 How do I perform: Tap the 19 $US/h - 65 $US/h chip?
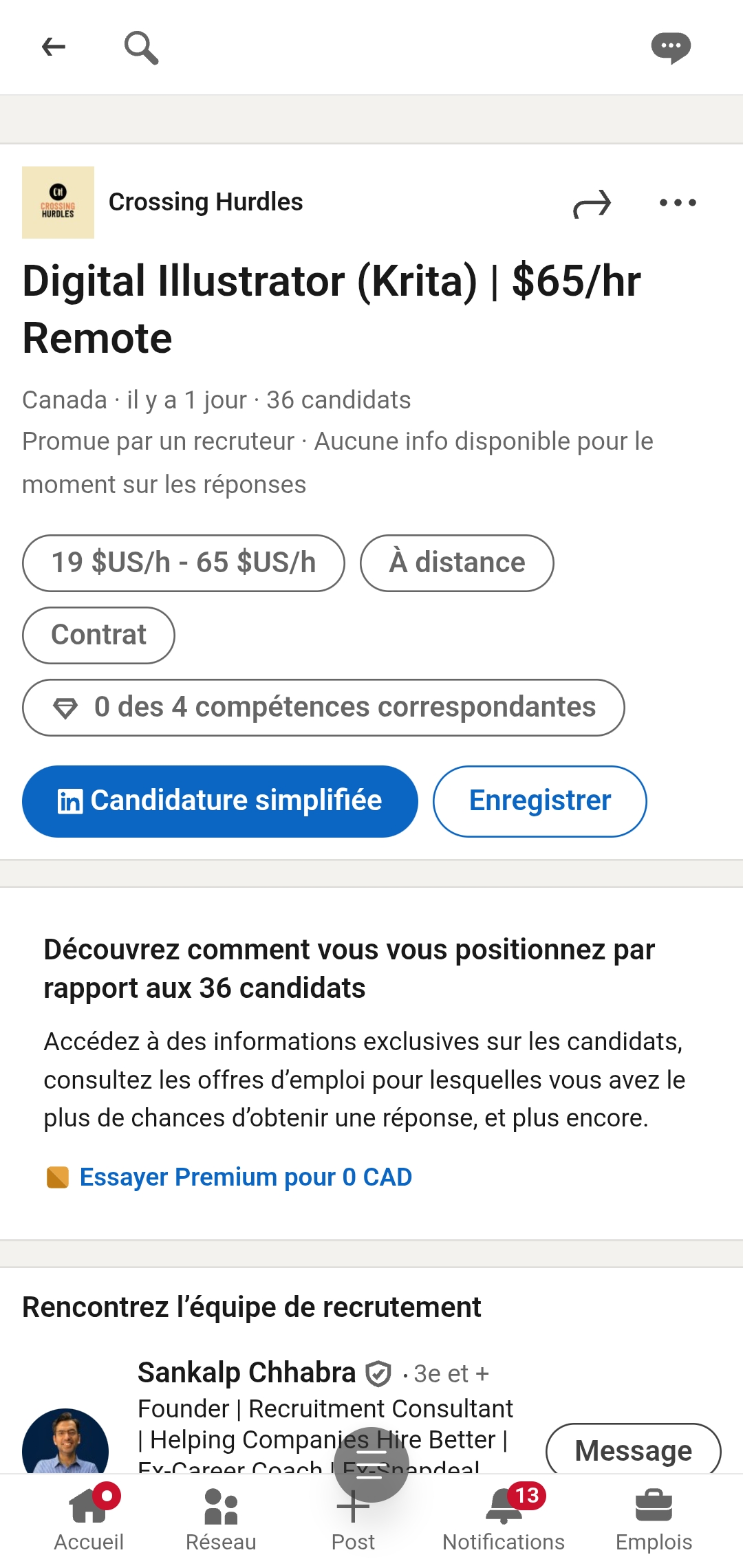(x=183, y=563)
